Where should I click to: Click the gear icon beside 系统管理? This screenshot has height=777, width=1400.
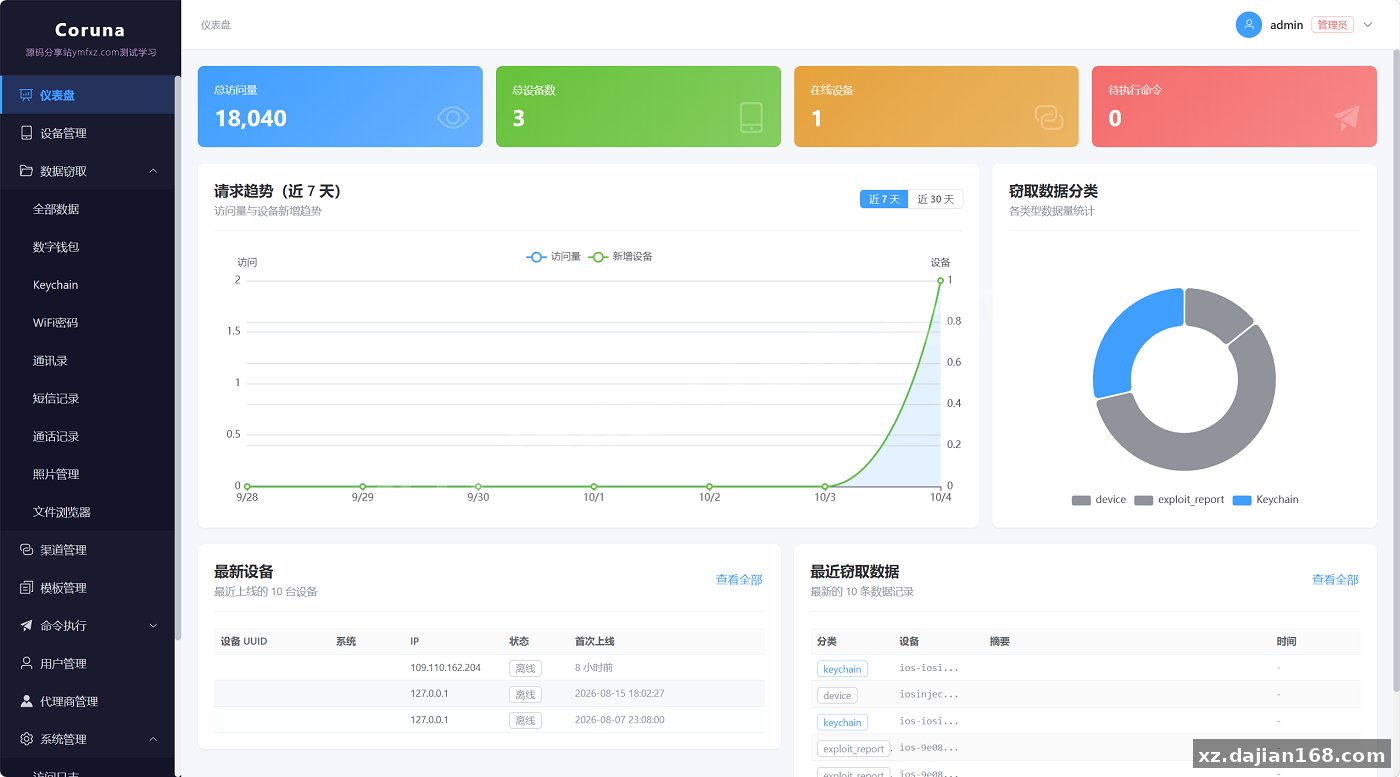27,739
